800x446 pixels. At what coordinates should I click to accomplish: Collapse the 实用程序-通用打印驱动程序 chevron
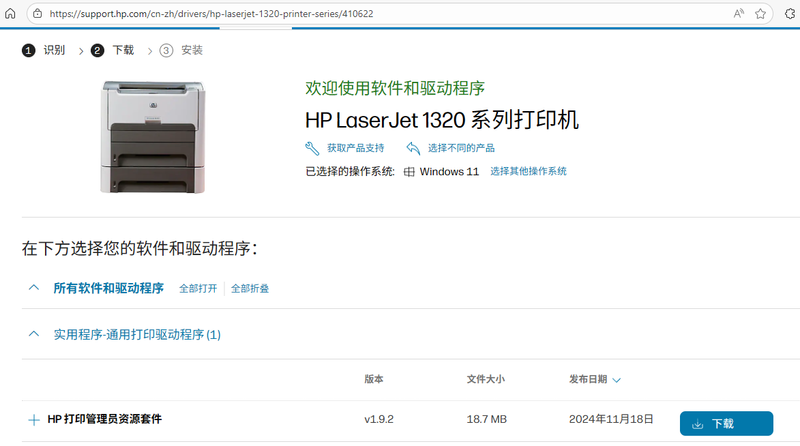(x=33, y=334)
